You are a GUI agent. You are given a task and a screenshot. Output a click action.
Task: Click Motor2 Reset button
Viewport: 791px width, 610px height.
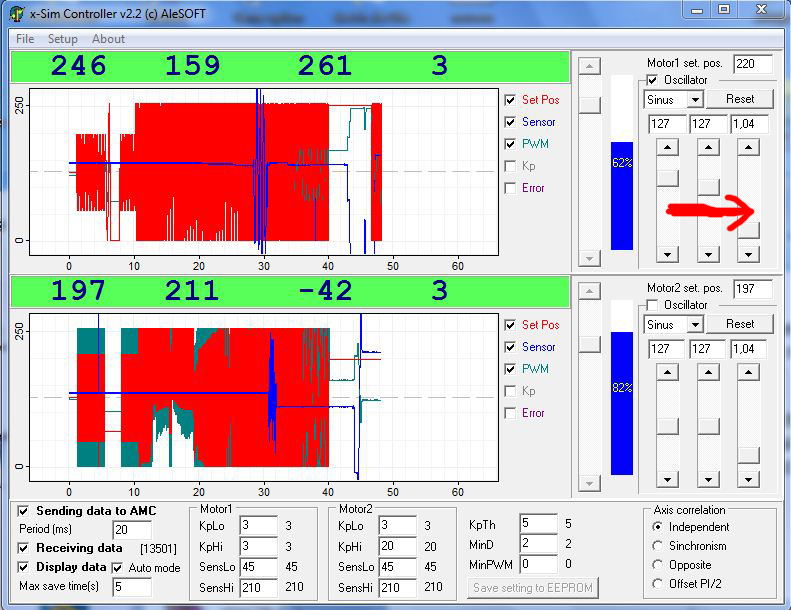740,324
